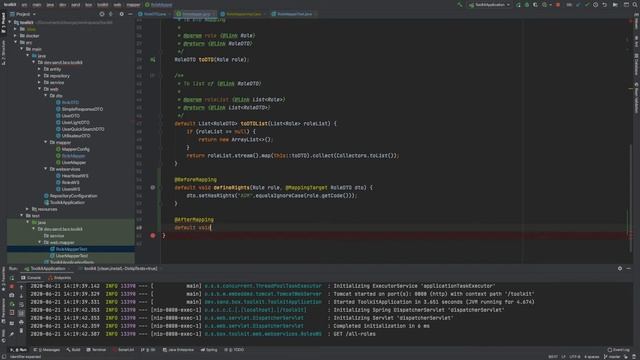This screenshot has width=640, height=360.
Task: Click the camera dump threads icon
Action: point(12,296)
